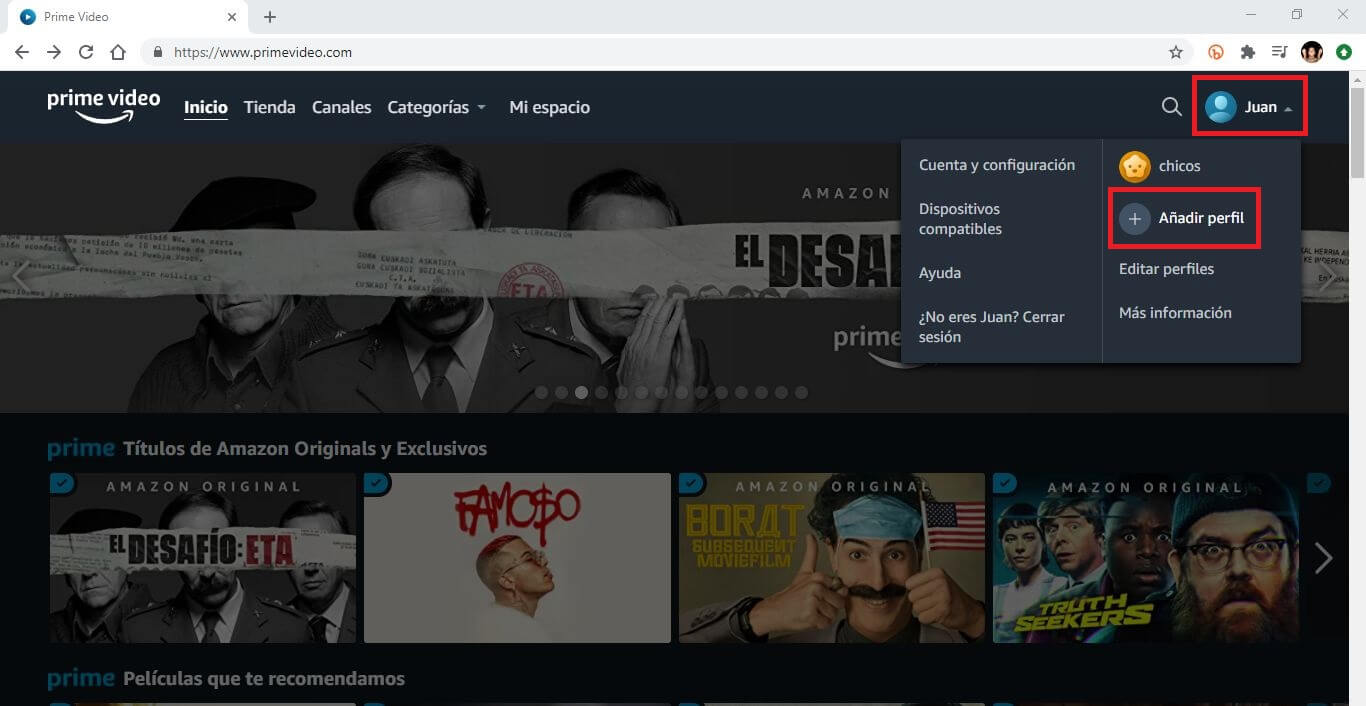
Task: Go back with browser back arrow
Action: coord(22,52)
